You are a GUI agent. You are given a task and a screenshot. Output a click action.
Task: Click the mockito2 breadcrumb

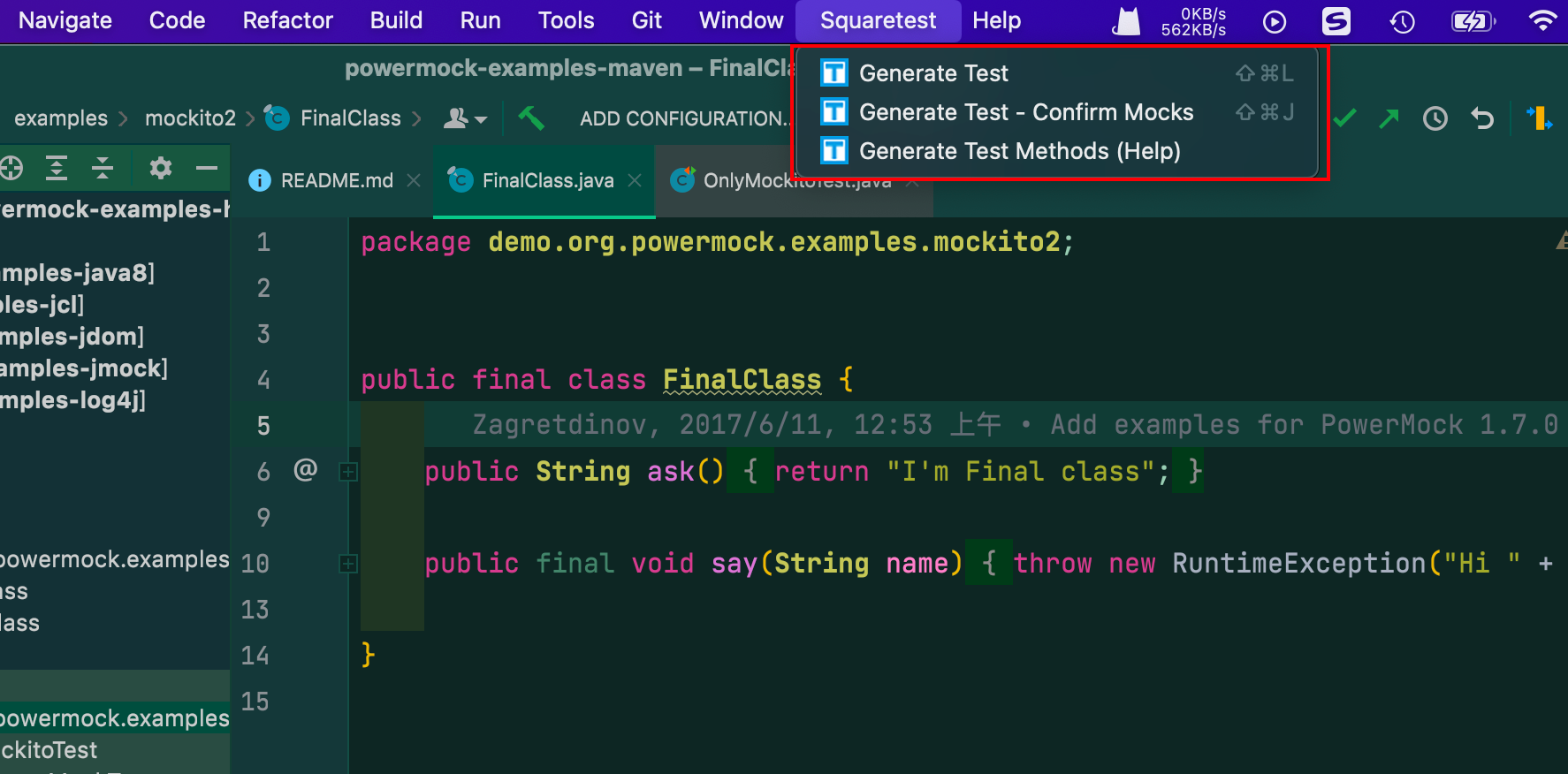pyautogui.click(x=190, y=118)
